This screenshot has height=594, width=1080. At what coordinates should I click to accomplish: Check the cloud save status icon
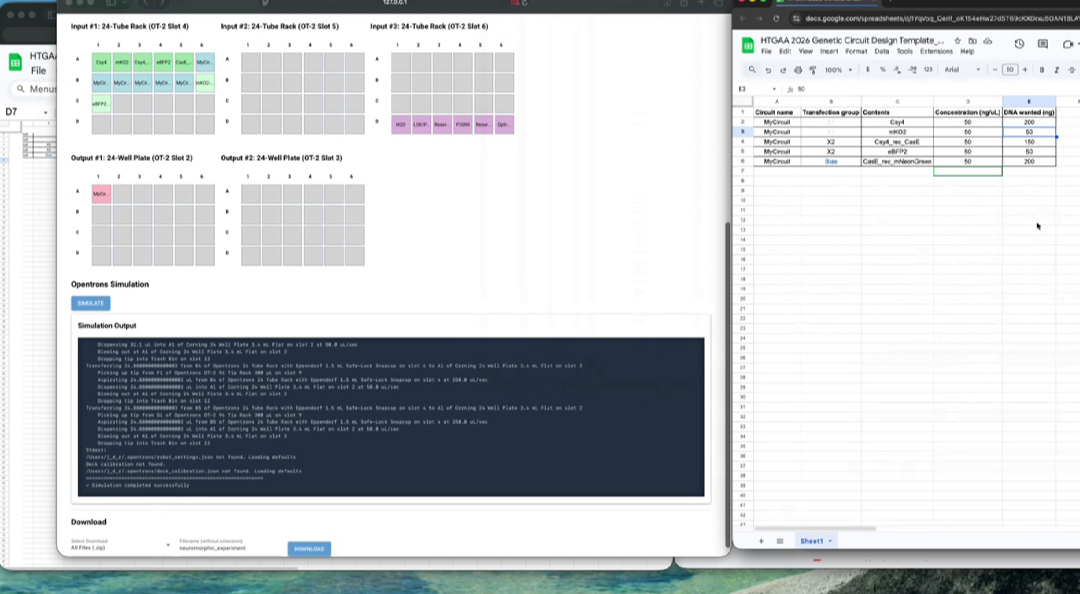tap(988, 41)
